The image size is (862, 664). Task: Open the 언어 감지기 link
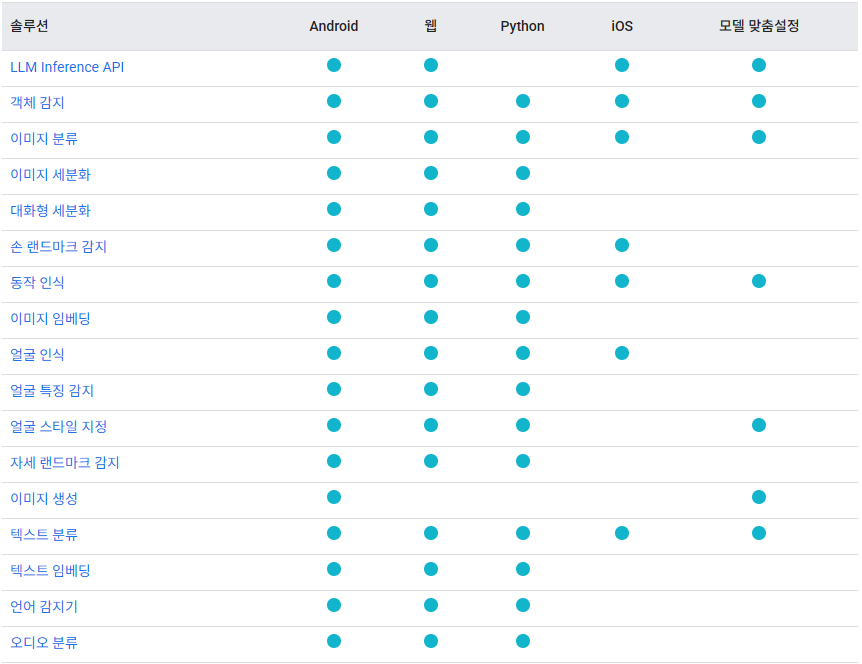[44, 607]
